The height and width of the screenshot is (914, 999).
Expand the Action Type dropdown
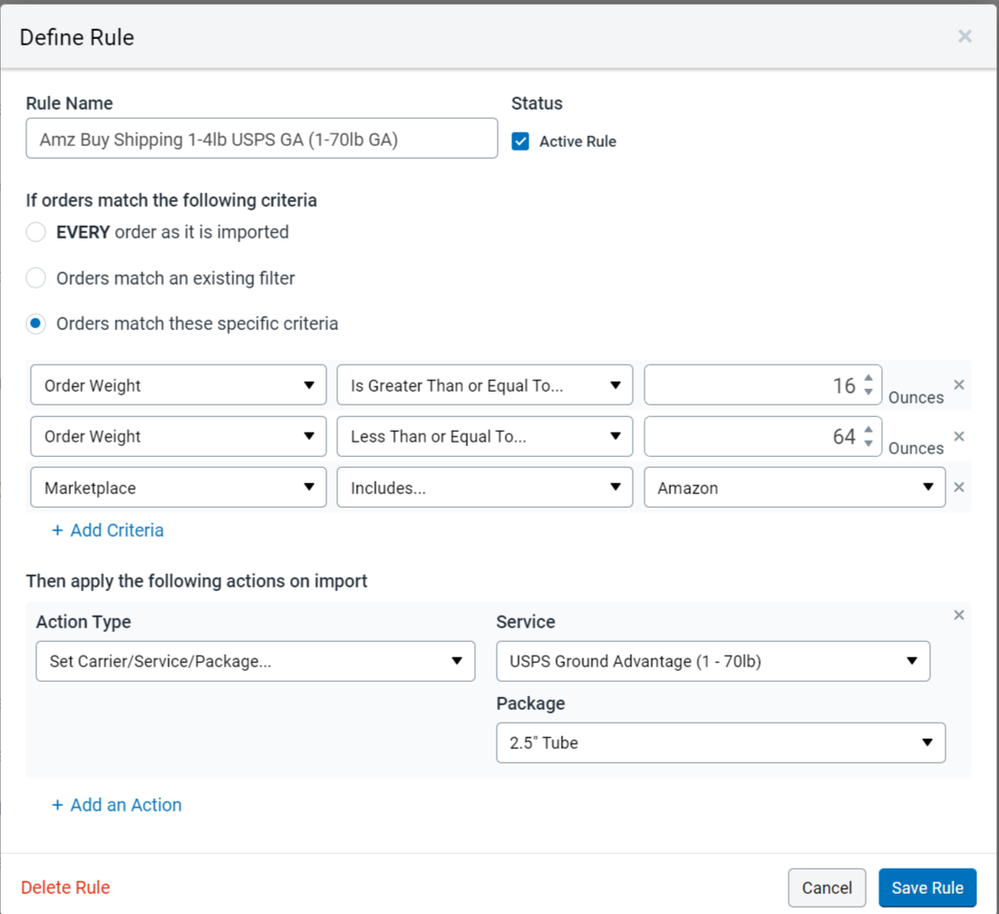tap(255, 661)
